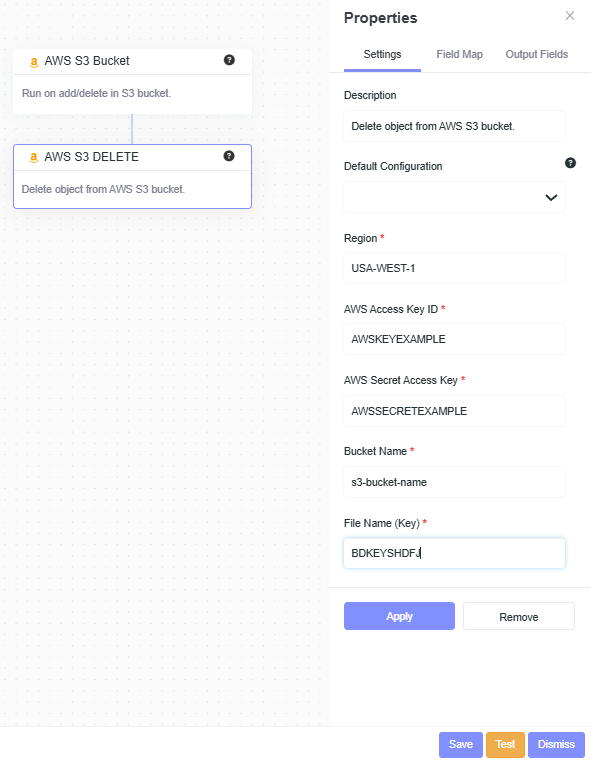The image size is (591, 761).
Task: Expand the Default Configuration dropdown
Action: click(454, 197)
